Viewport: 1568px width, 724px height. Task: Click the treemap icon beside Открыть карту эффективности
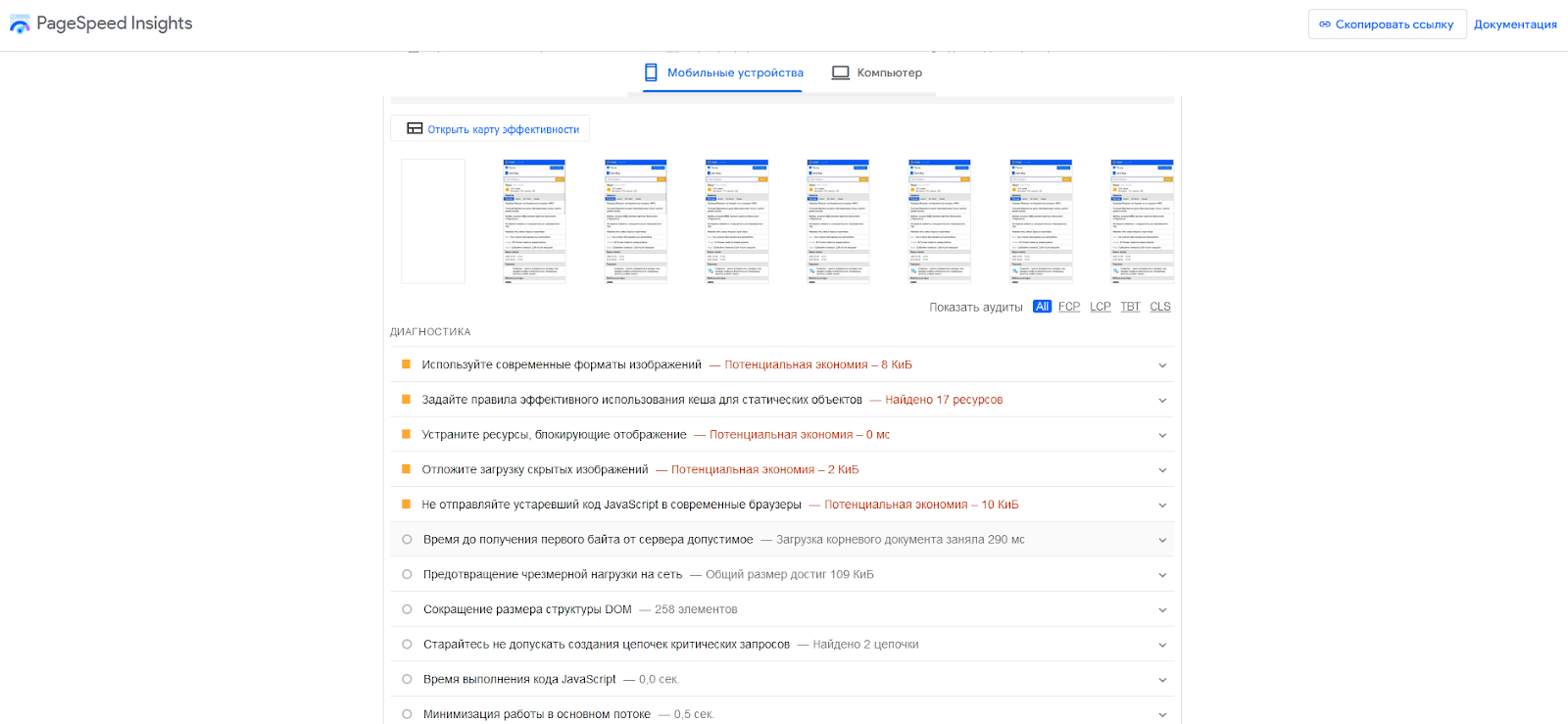coord(415,128)
